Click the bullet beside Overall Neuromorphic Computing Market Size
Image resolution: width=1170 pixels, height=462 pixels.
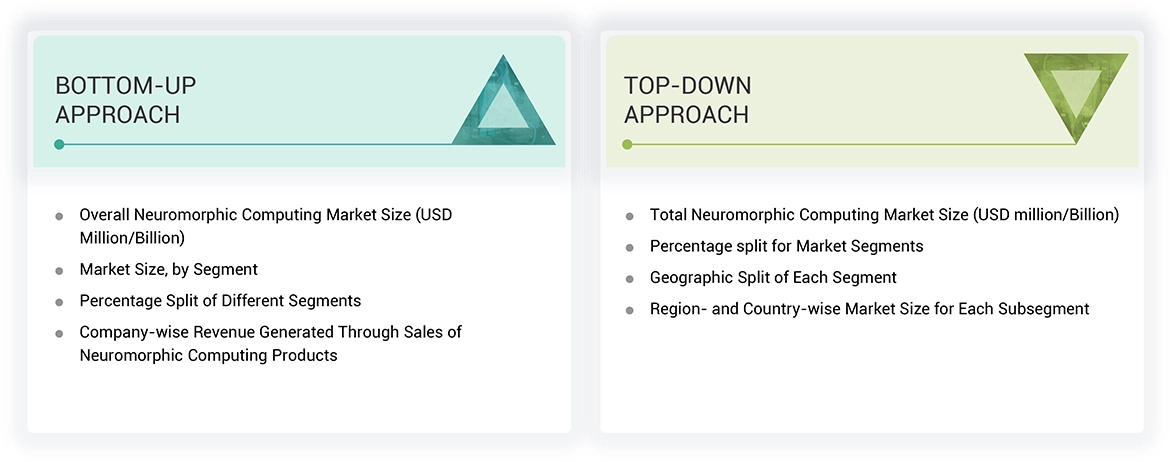click(60, 215)
